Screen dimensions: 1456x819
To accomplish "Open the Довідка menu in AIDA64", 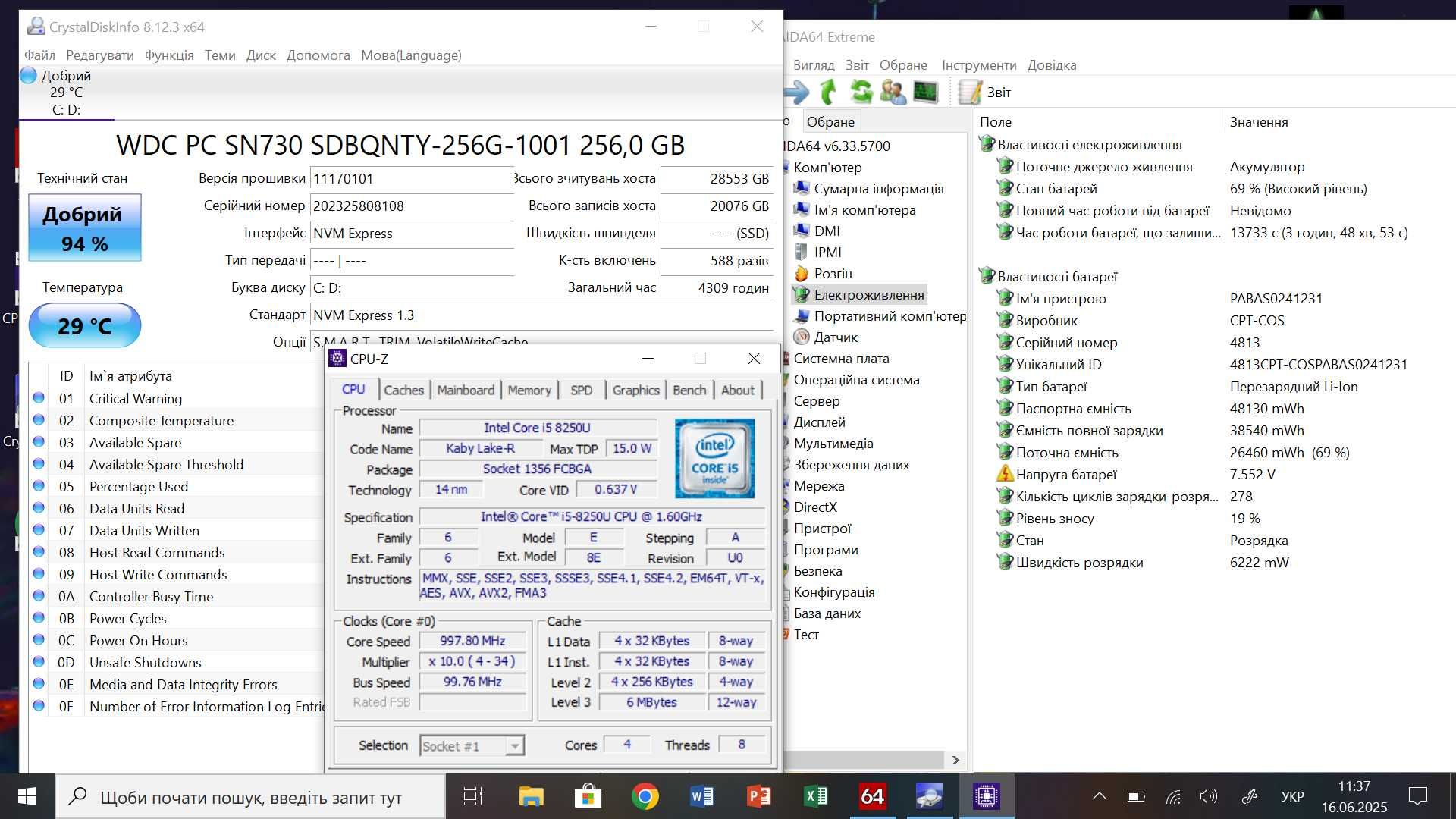I will click(1052, 65).
